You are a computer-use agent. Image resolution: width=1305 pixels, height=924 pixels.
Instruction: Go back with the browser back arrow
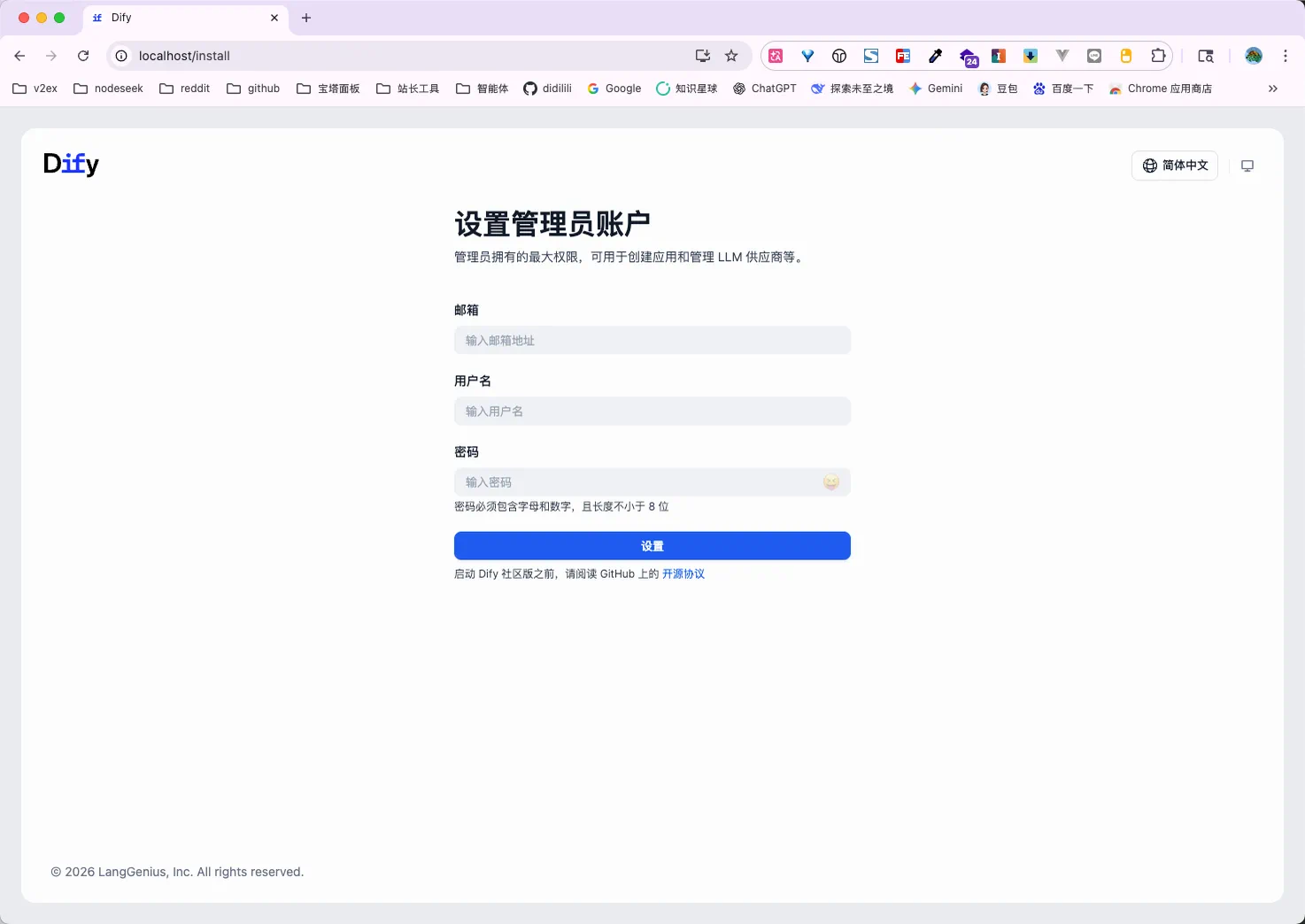[x=19, y=56]
